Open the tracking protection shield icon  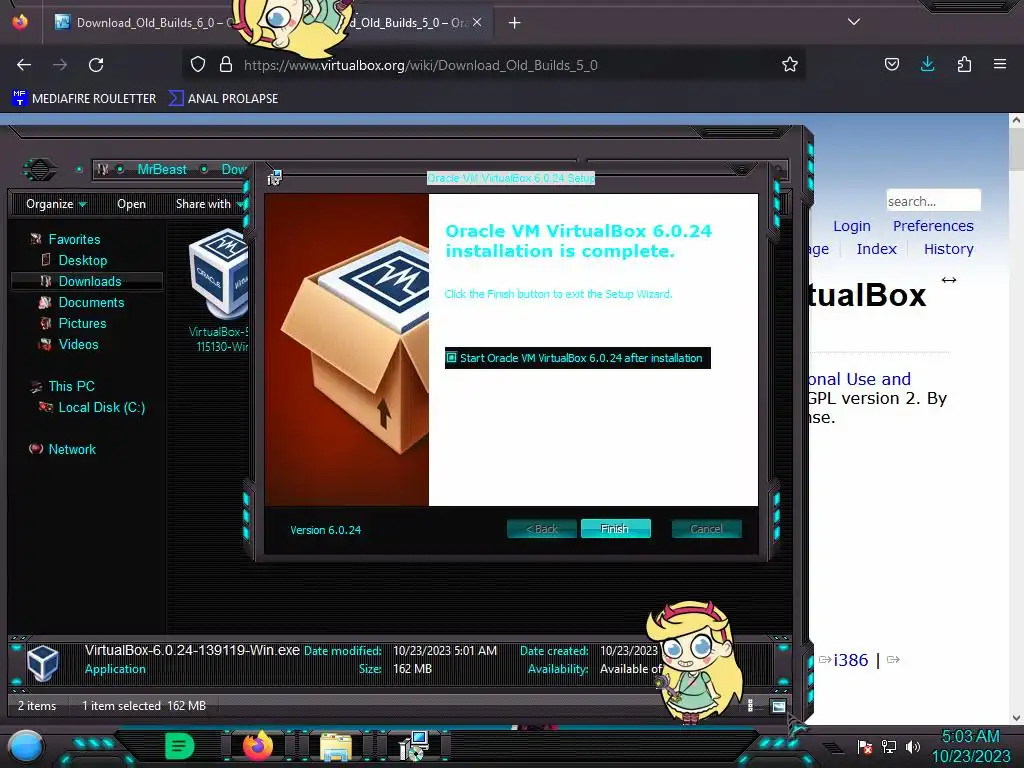(x=198, y=65)
